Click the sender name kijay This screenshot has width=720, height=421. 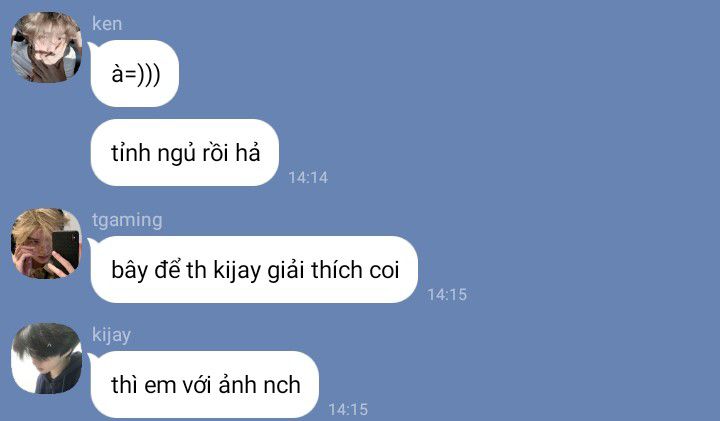pyautogui.click(x=112, y=335)
